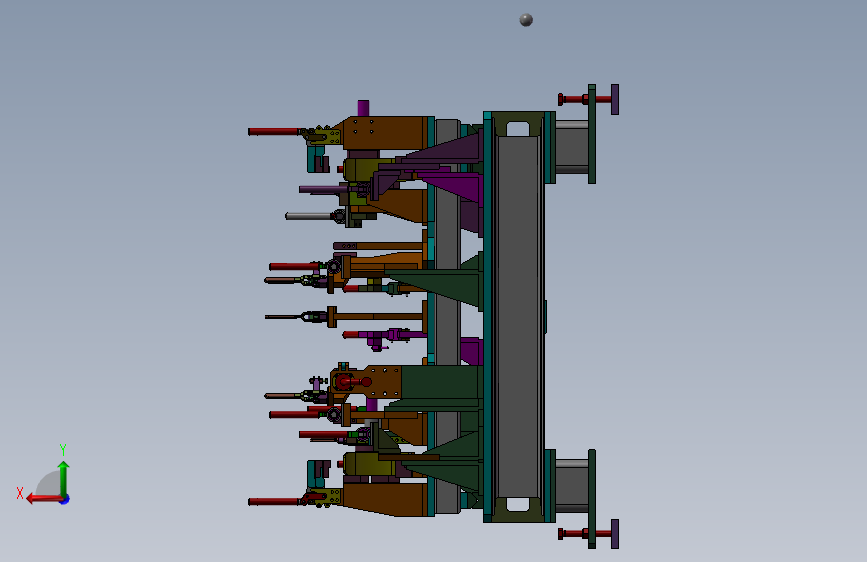Select the purple foot pad at the bottom right
The width and height of the screenshot is (867, 562).
[x=615, y=534]
